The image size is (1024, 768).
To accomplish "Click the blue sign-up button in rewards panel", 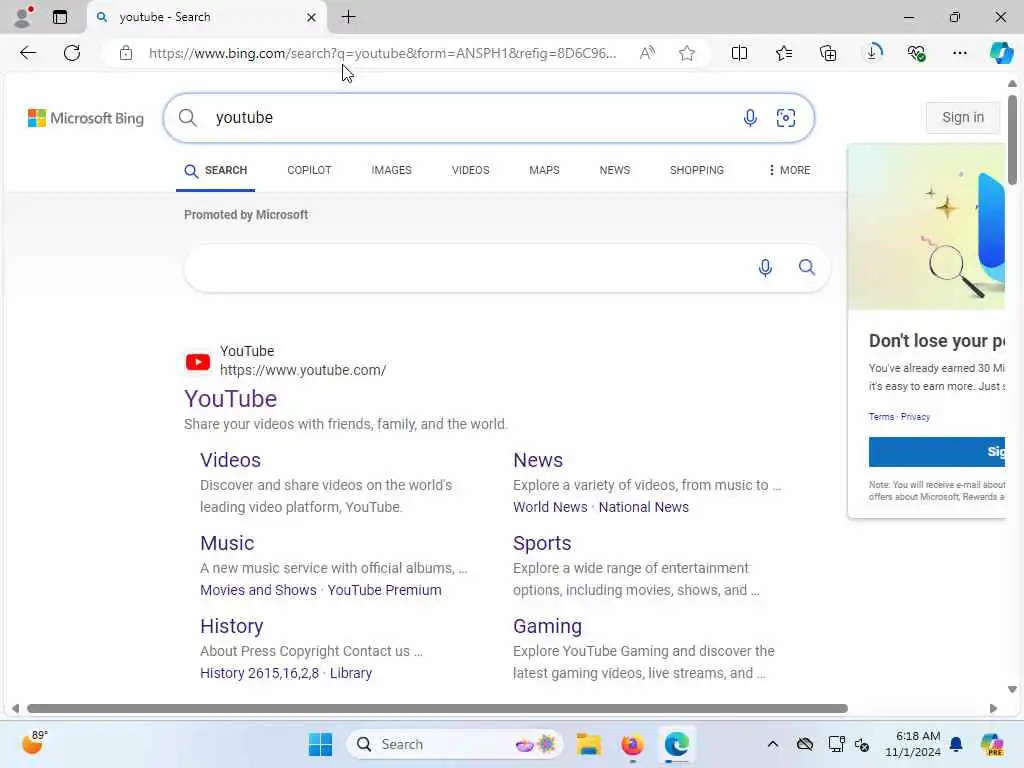I will [x=936, y=452].
